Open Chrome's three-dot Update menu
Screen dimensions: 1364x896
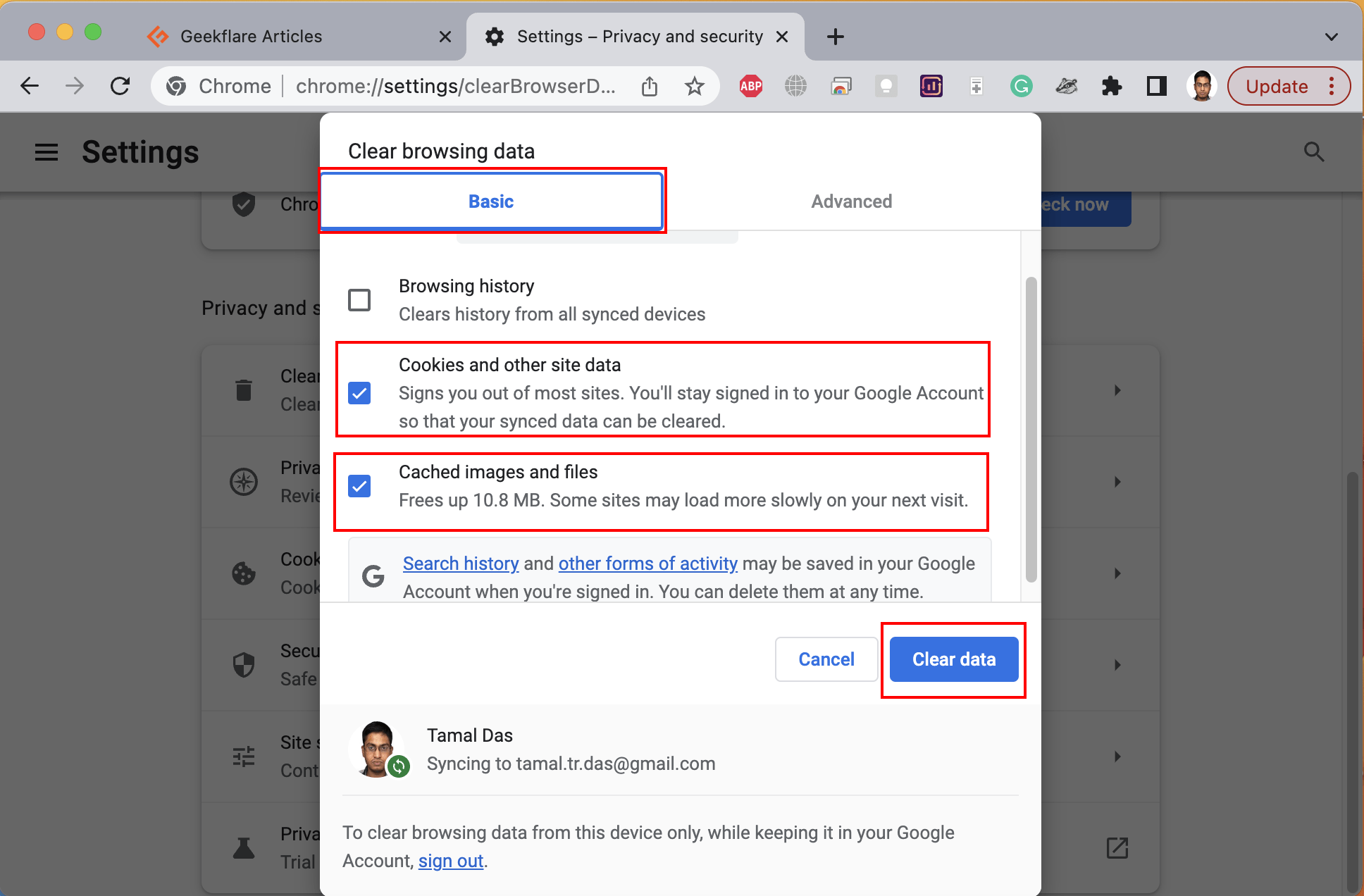pyautogui.click(x=1331, y=86)
